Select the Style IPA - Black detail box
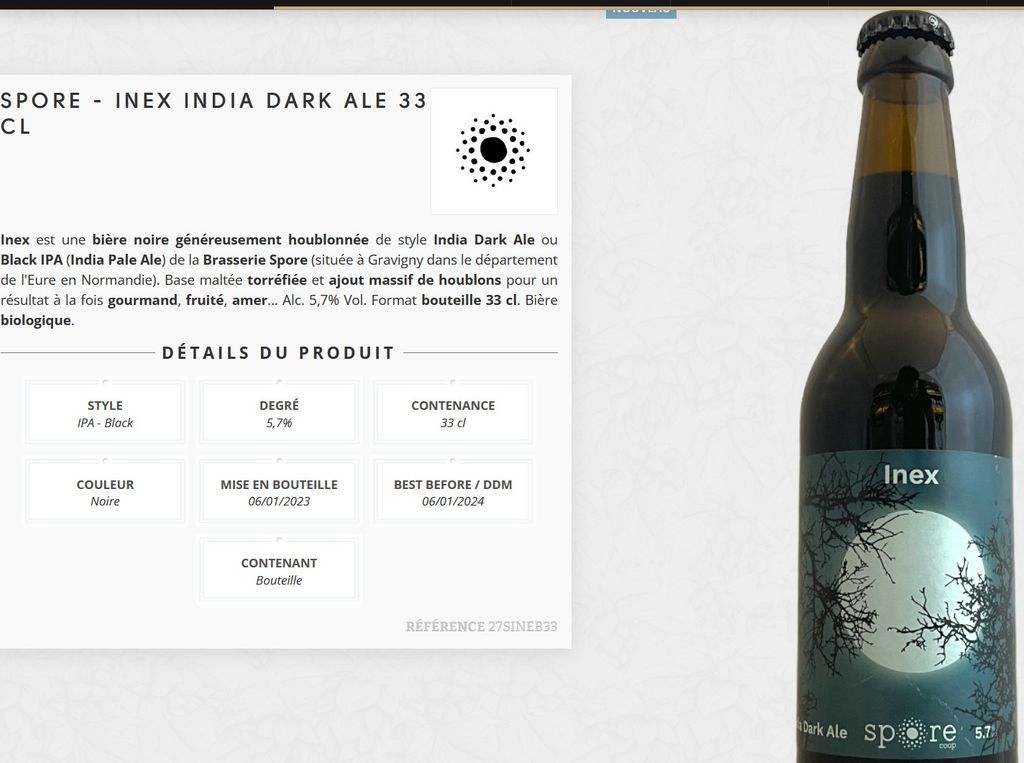The image size is (1024, 763). (x=105, y=413)
